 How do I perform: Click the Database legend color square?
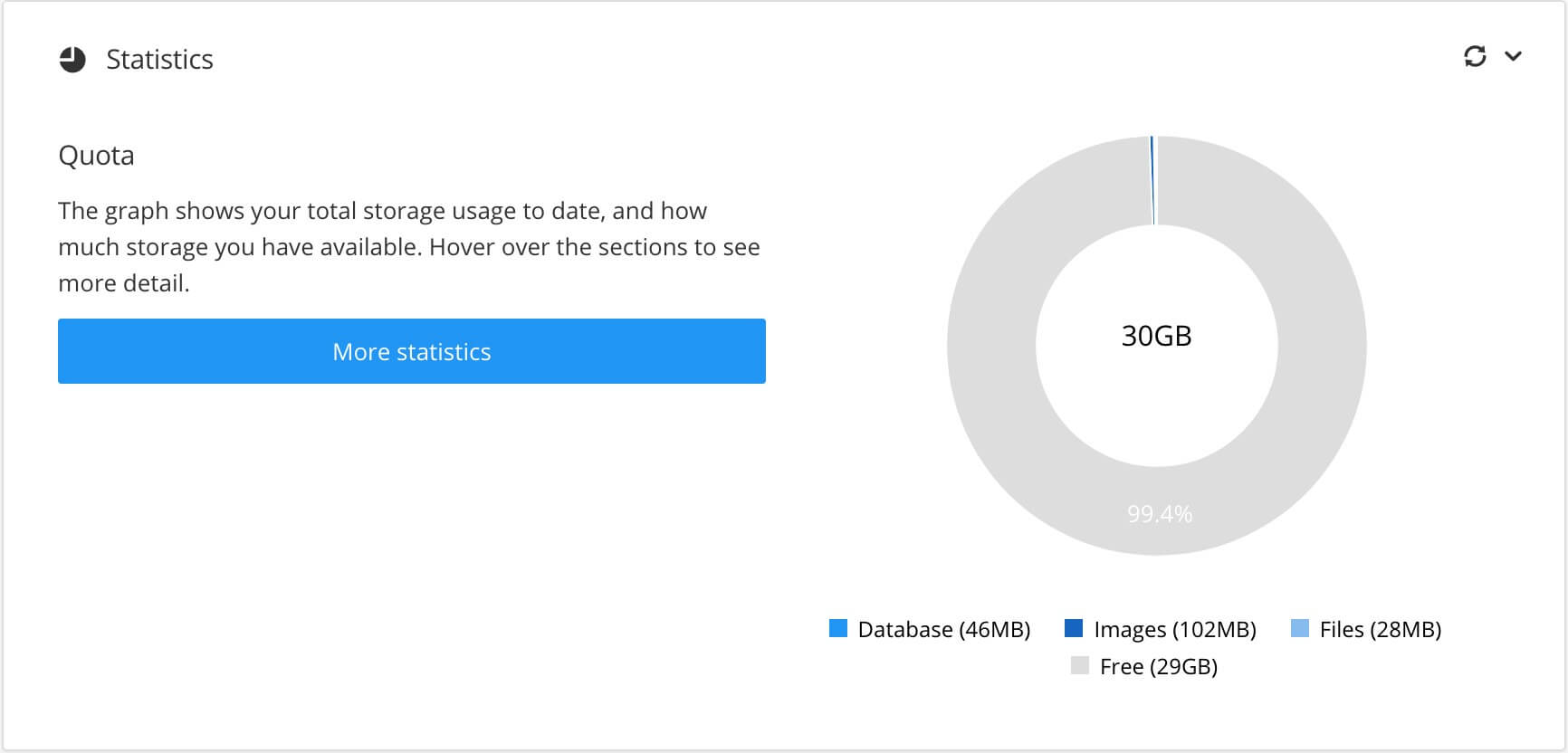click(837, 628)
